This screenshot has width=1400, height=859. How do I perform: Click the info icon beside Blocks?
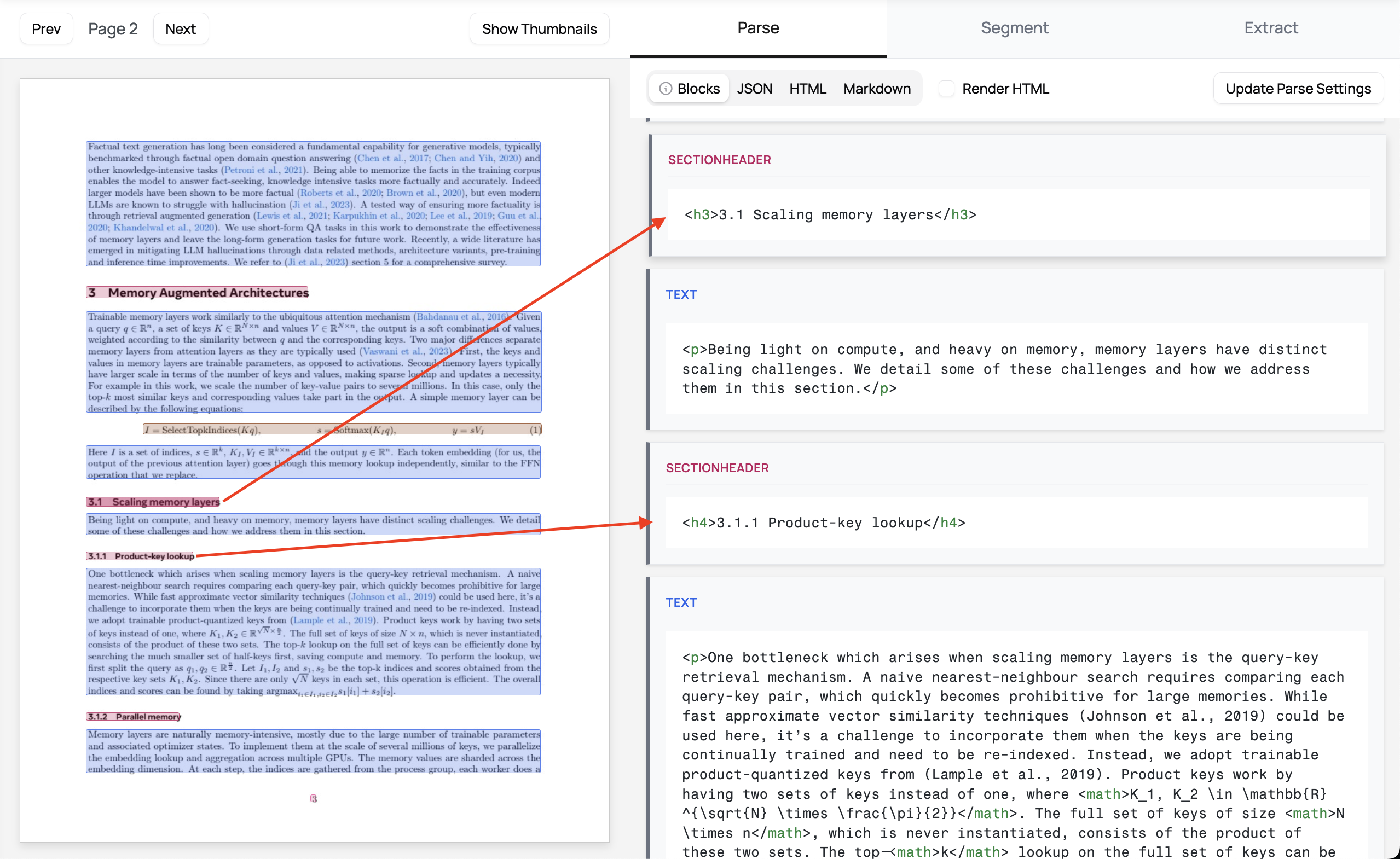(666, 89)
